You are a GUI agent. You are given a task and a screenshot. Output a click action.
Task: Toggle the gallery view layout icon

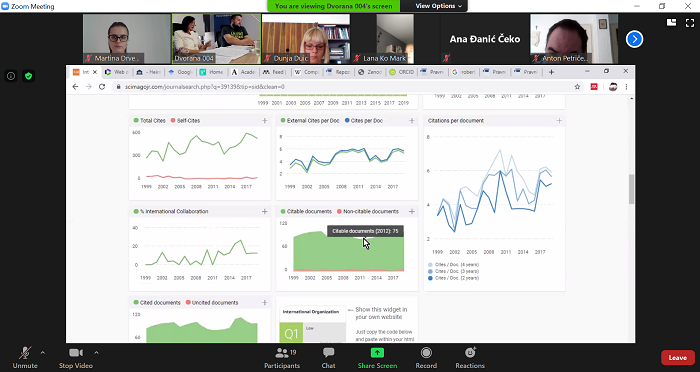point(671,23)
